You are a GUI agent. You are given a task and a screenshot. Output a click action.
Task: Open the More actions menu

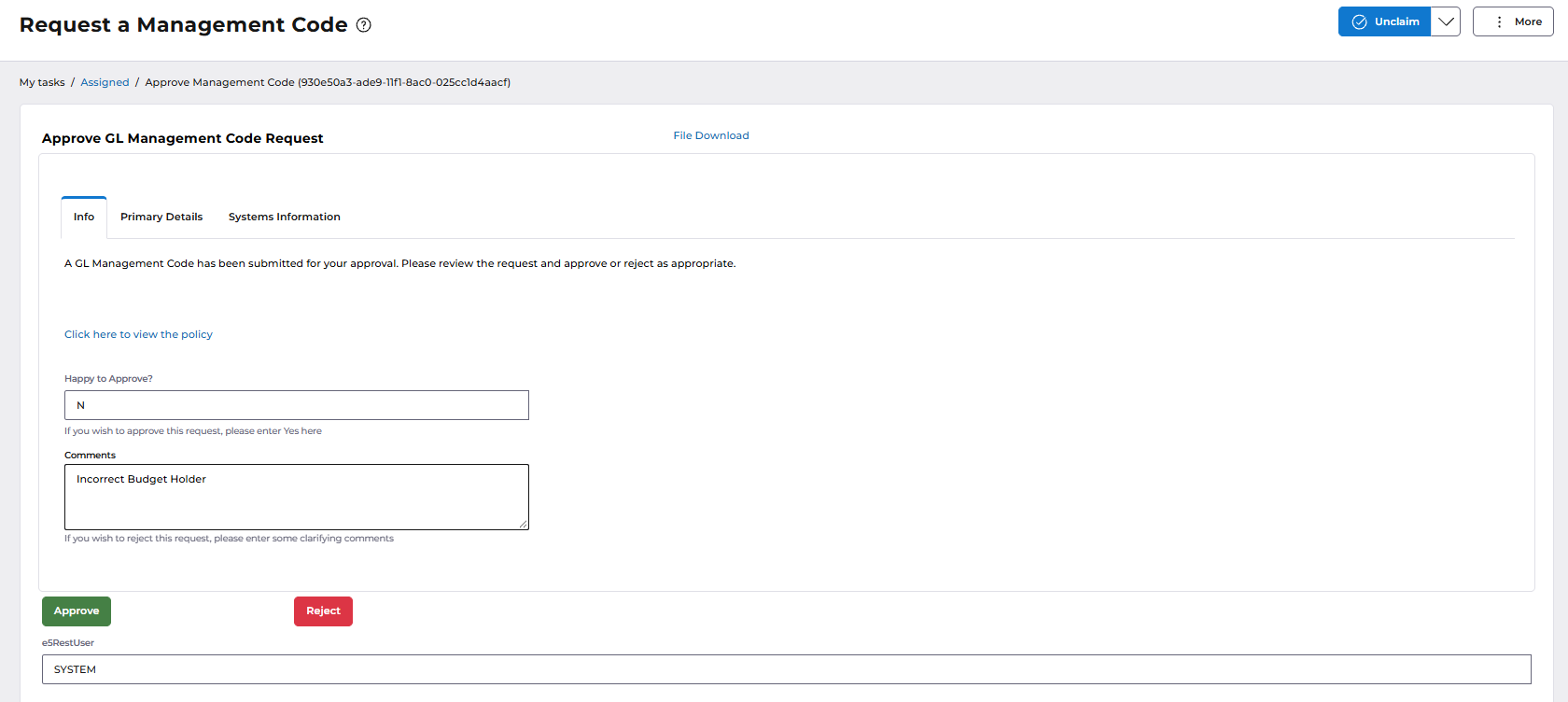(1513, 21)
